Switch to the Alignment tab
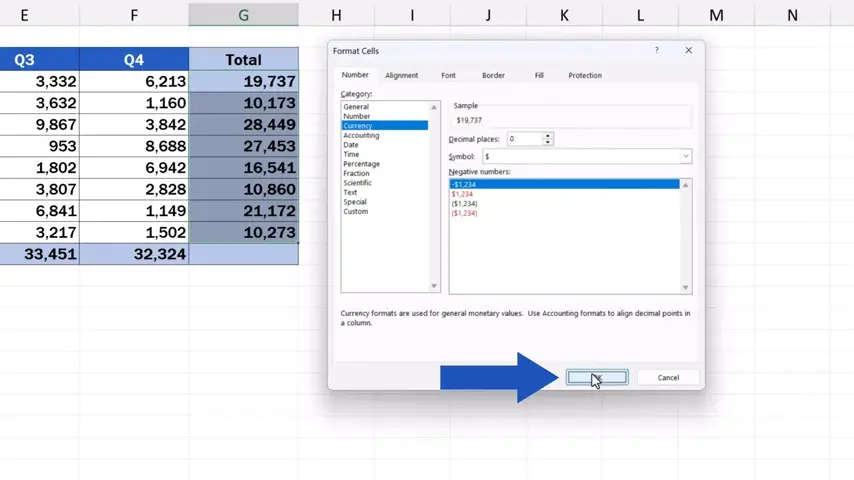 point(402,75)
